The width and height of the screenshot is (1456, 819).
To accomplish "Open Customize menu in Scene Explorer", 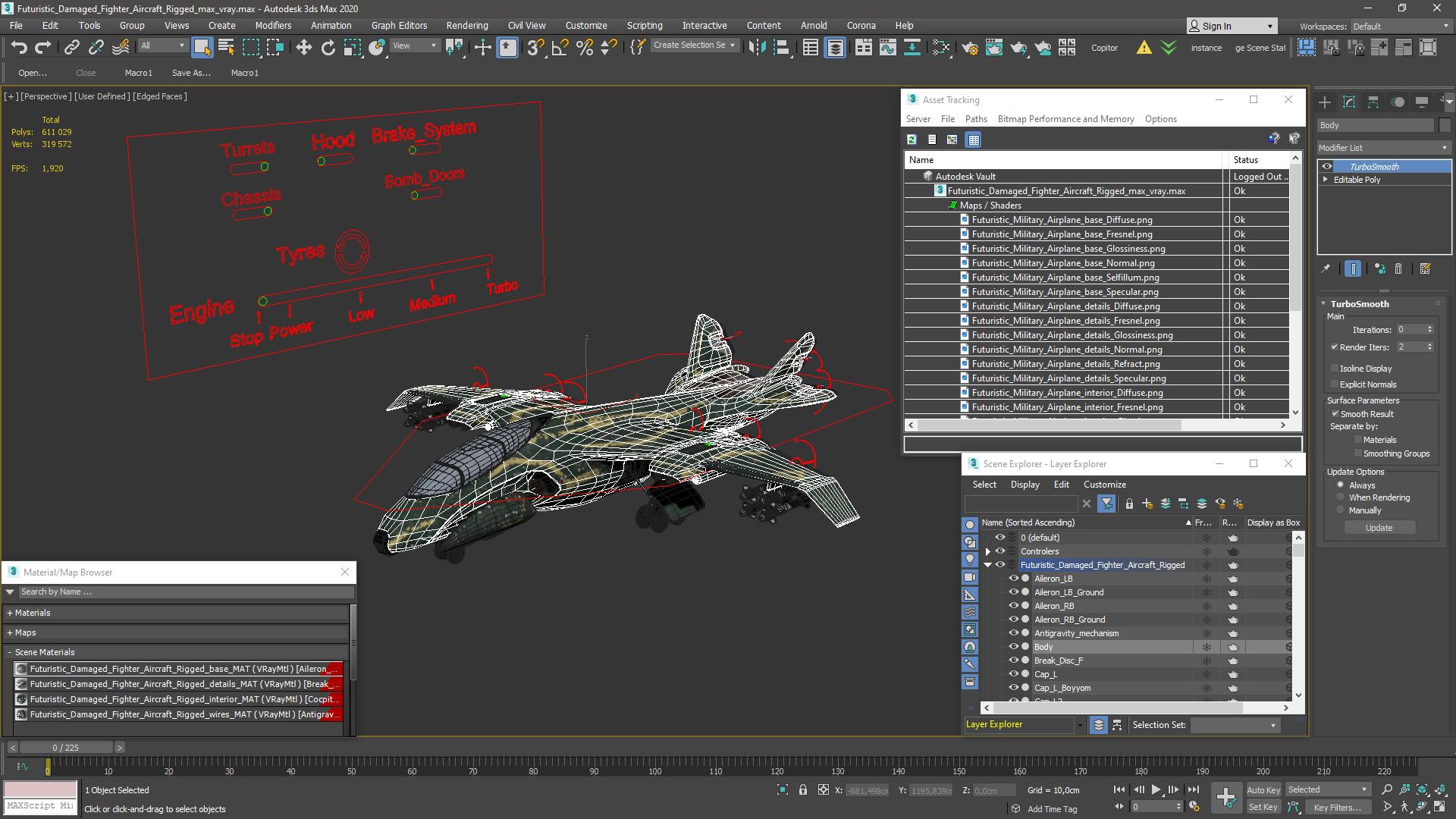I will coord(1105,485).
